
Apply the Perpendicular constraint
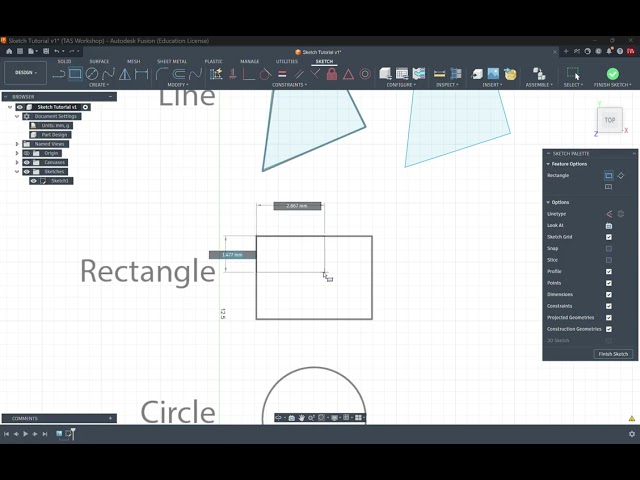[315, 74]
